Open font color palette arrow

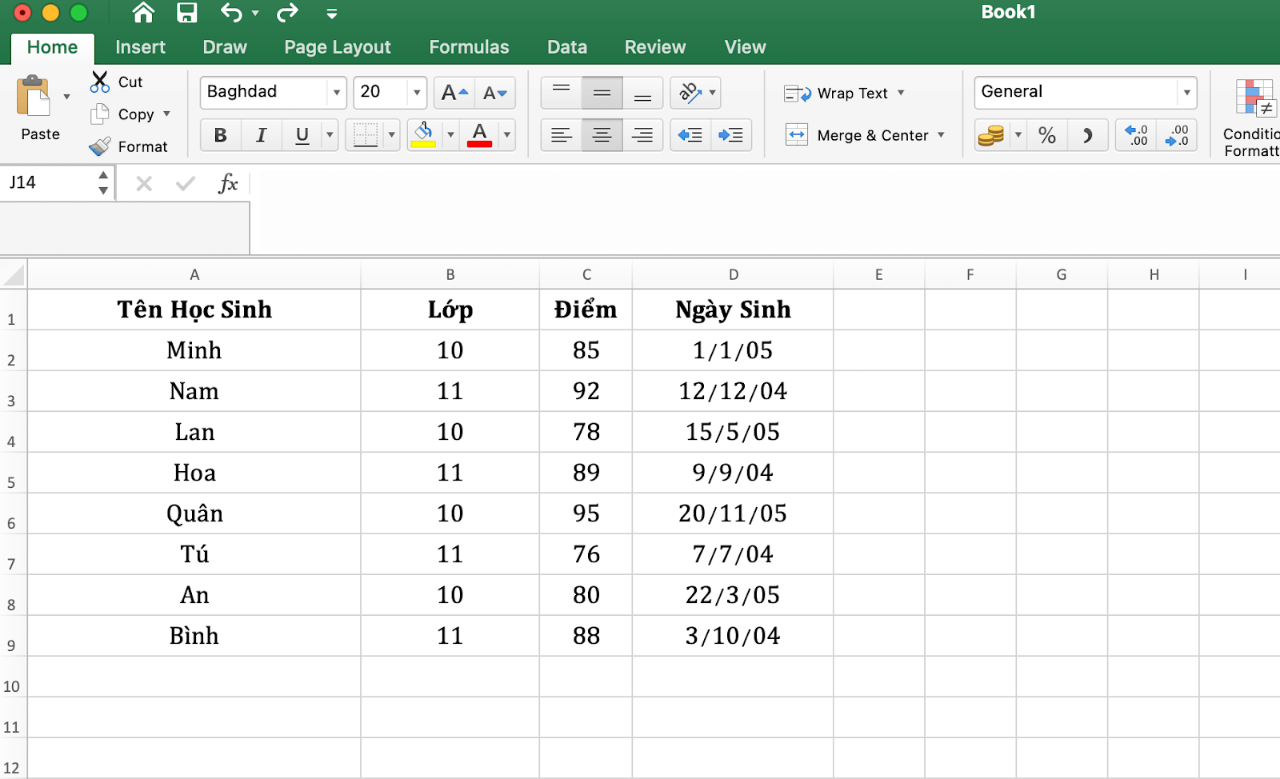click(x=507, y=135)
